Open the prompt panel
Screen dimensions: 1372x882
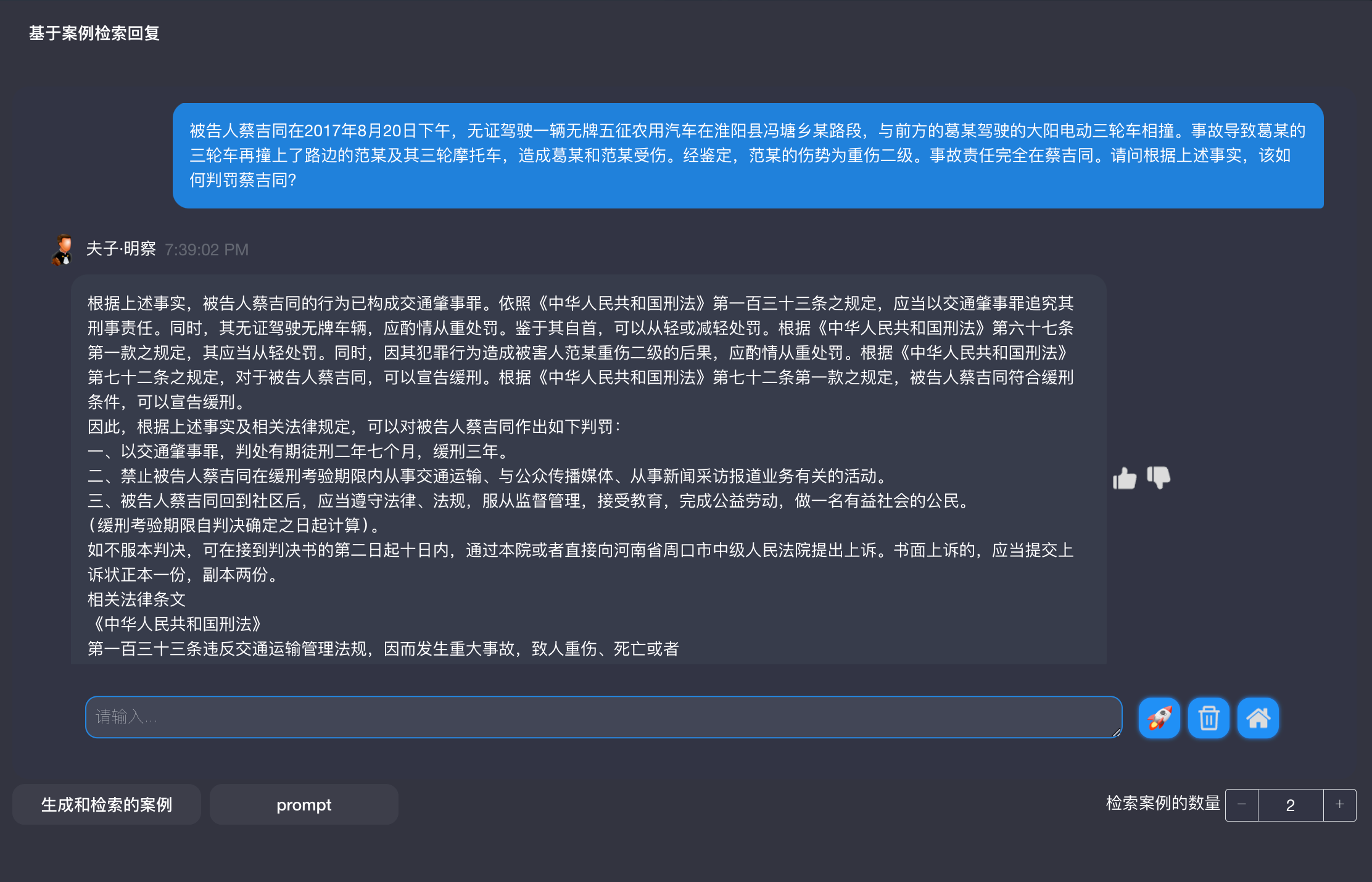click(x=304, y=805)
